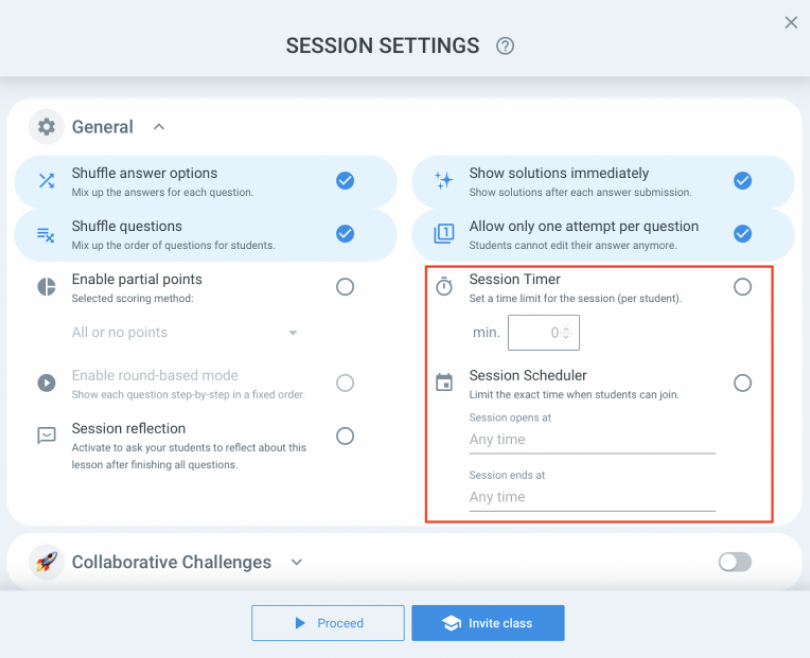Click the Session opens at field
Viewport: 810px width, 658px height.
592,439
